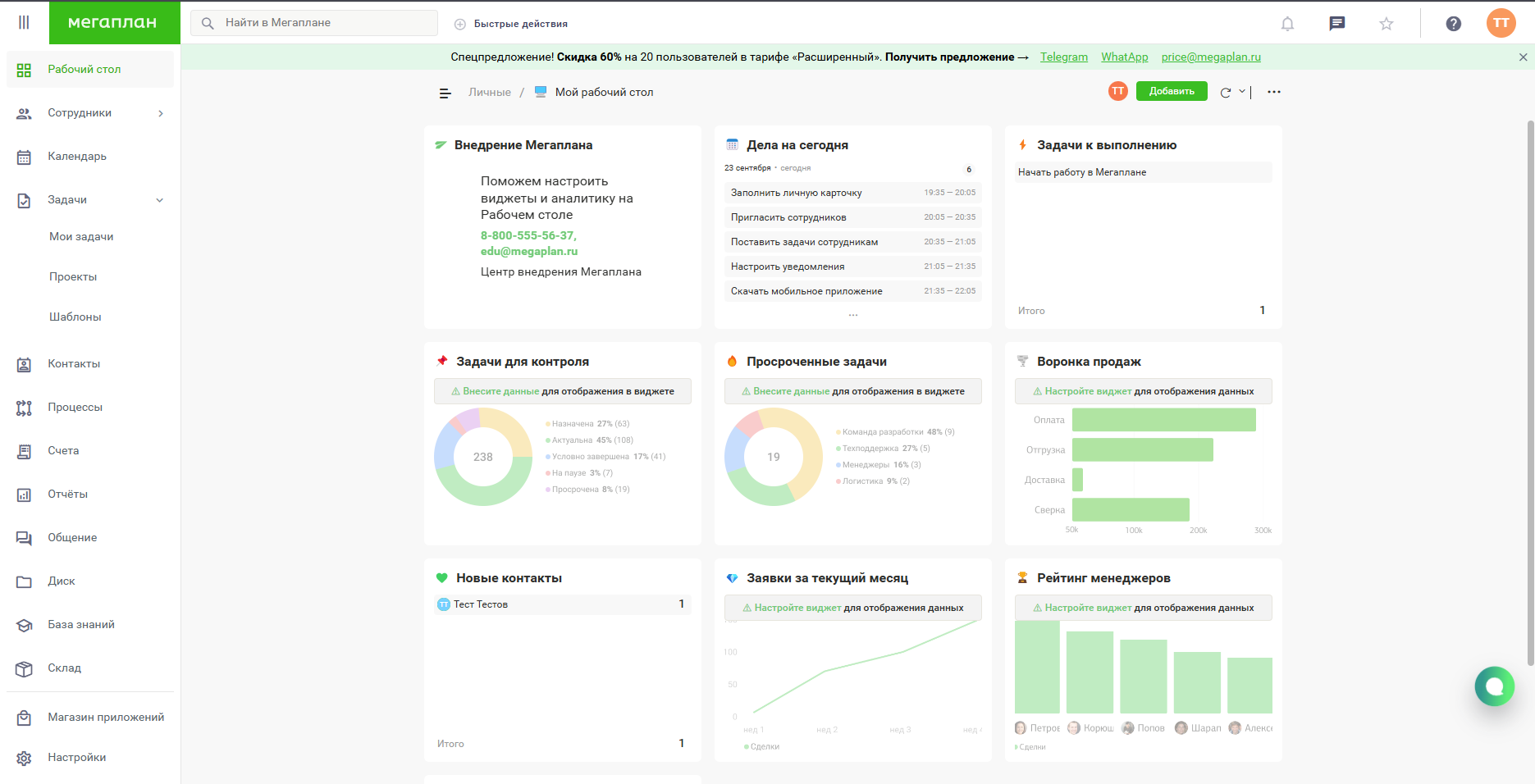
Task: Open Календарь in the sidebar
Action: (x=77, y=157)
